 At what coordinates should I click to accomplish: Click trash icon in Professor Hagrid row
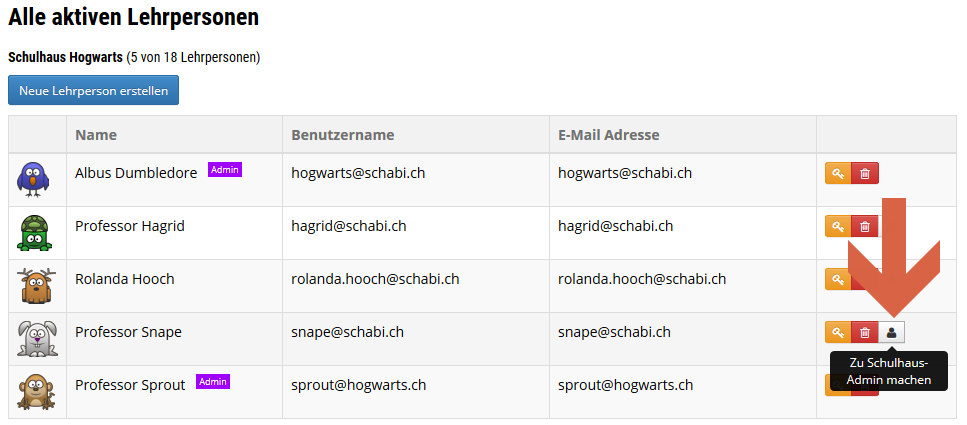(865, 226)
